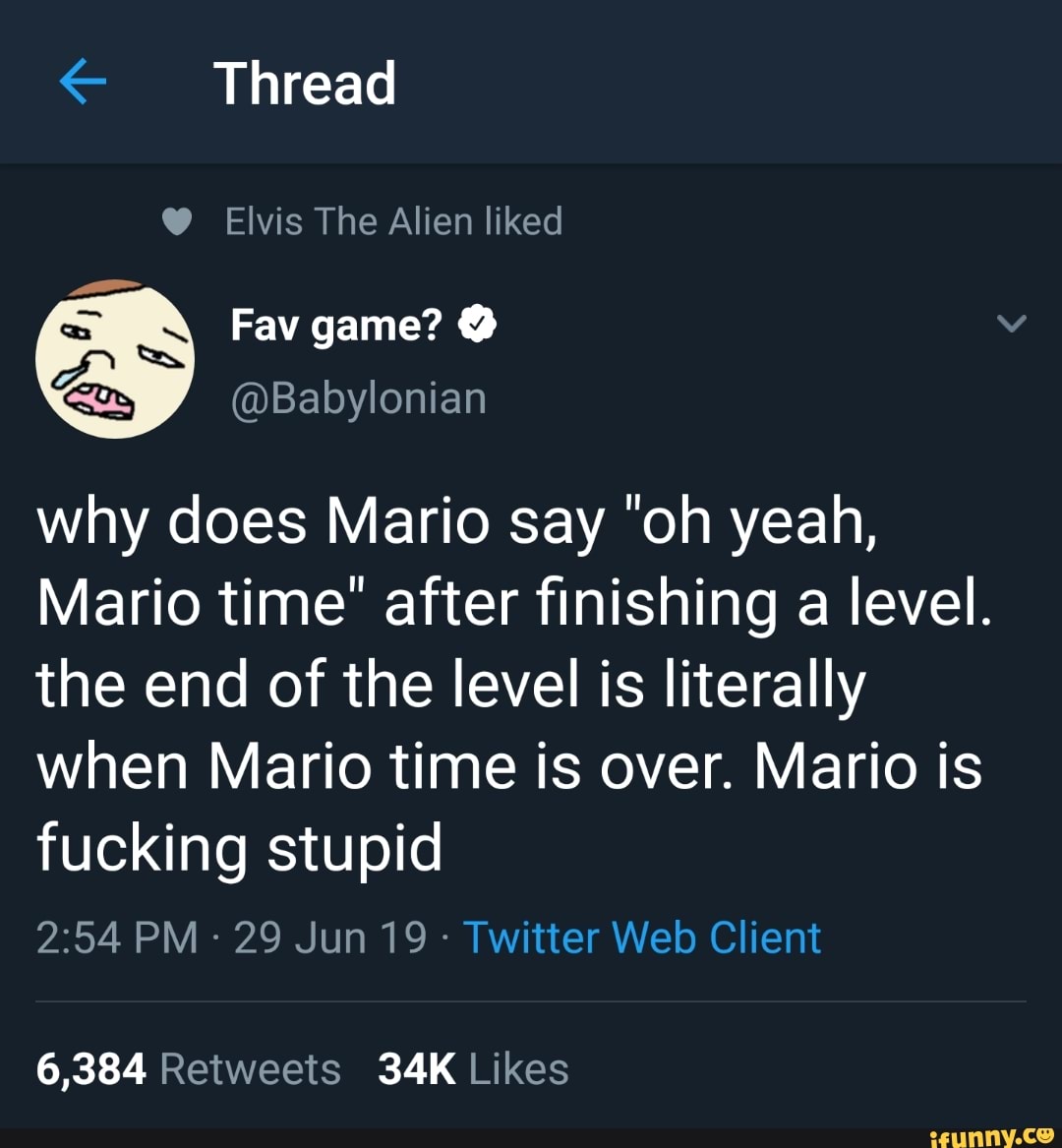1062x1148 pixels.
Task: Open the tweet profile avatar picture
Action: click(x=114, y=358)
